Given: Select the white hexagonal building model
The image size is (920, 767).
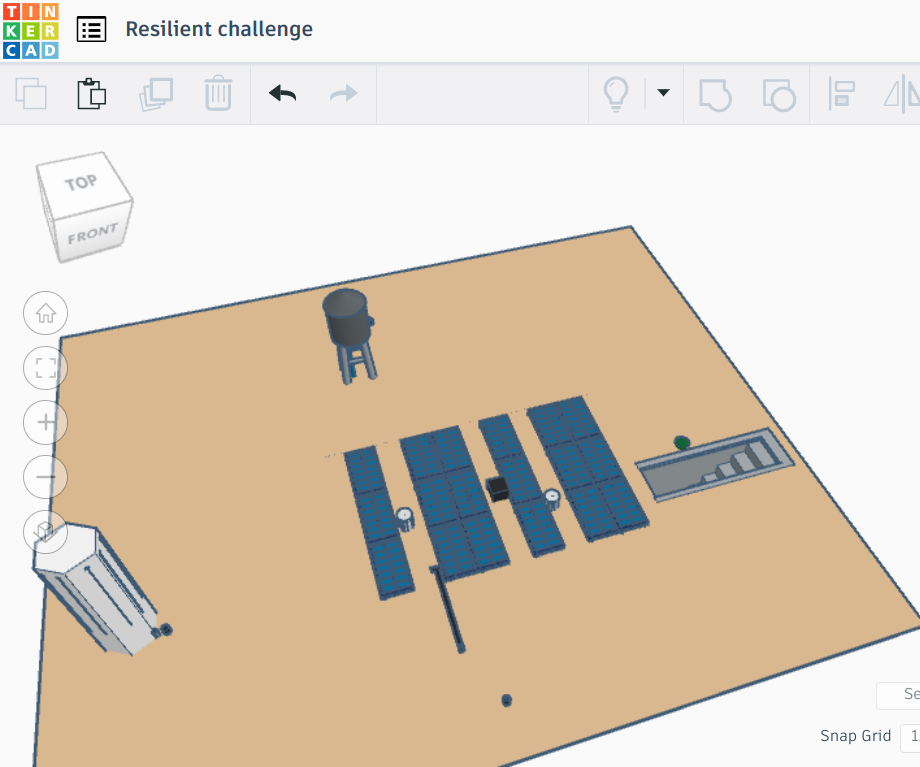Looking at the screenshot, I should pos(97,588).
